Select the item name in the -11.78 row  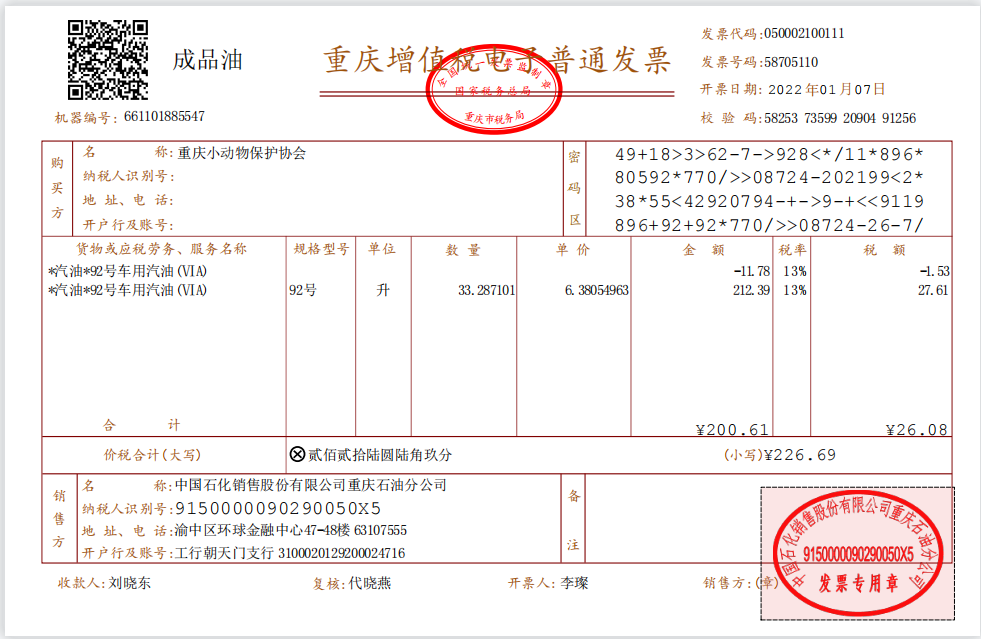click(128, 271)
